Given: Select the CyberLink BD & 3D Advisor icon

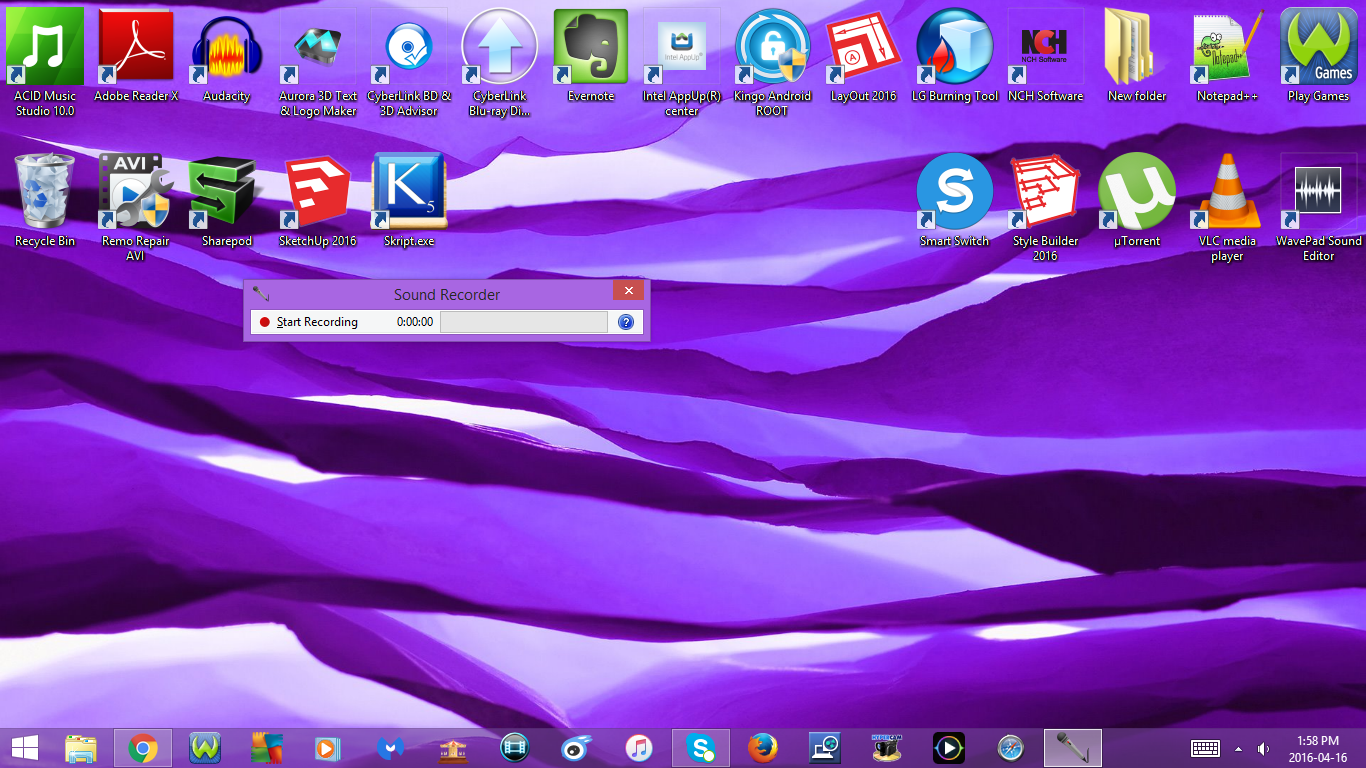Looking at the screenshot, I should tap(409, 62).
